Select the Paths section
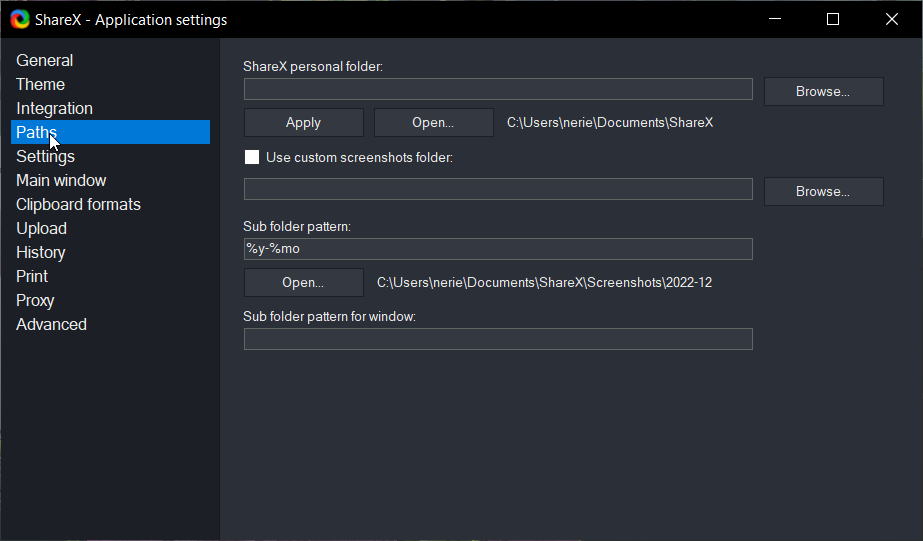Image resolution: width=923 pixels, height=541 pixels. tap(110, 132)
